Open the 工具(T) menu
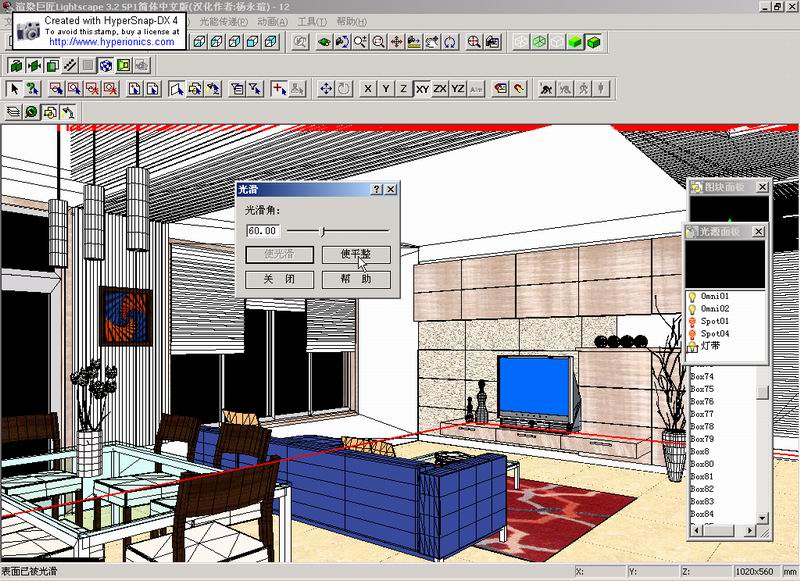 312,22
